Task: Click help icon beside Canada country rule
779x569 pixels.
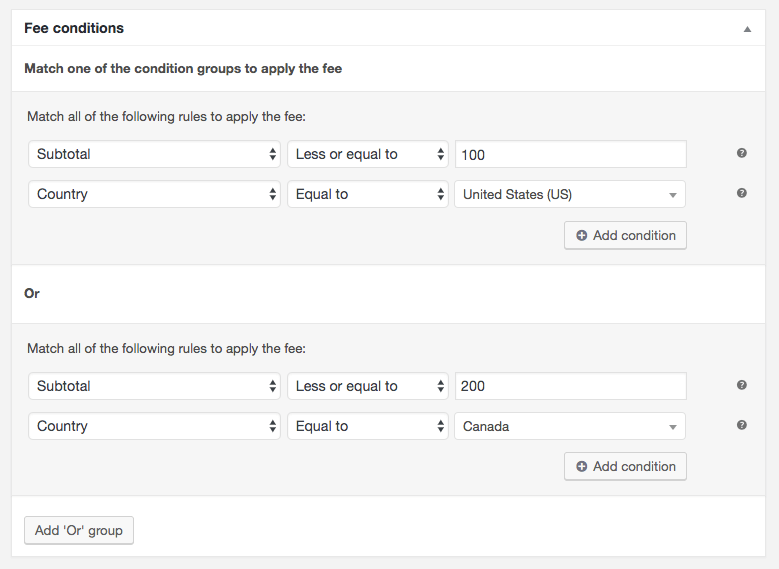Action: click(x=741, y=425)
